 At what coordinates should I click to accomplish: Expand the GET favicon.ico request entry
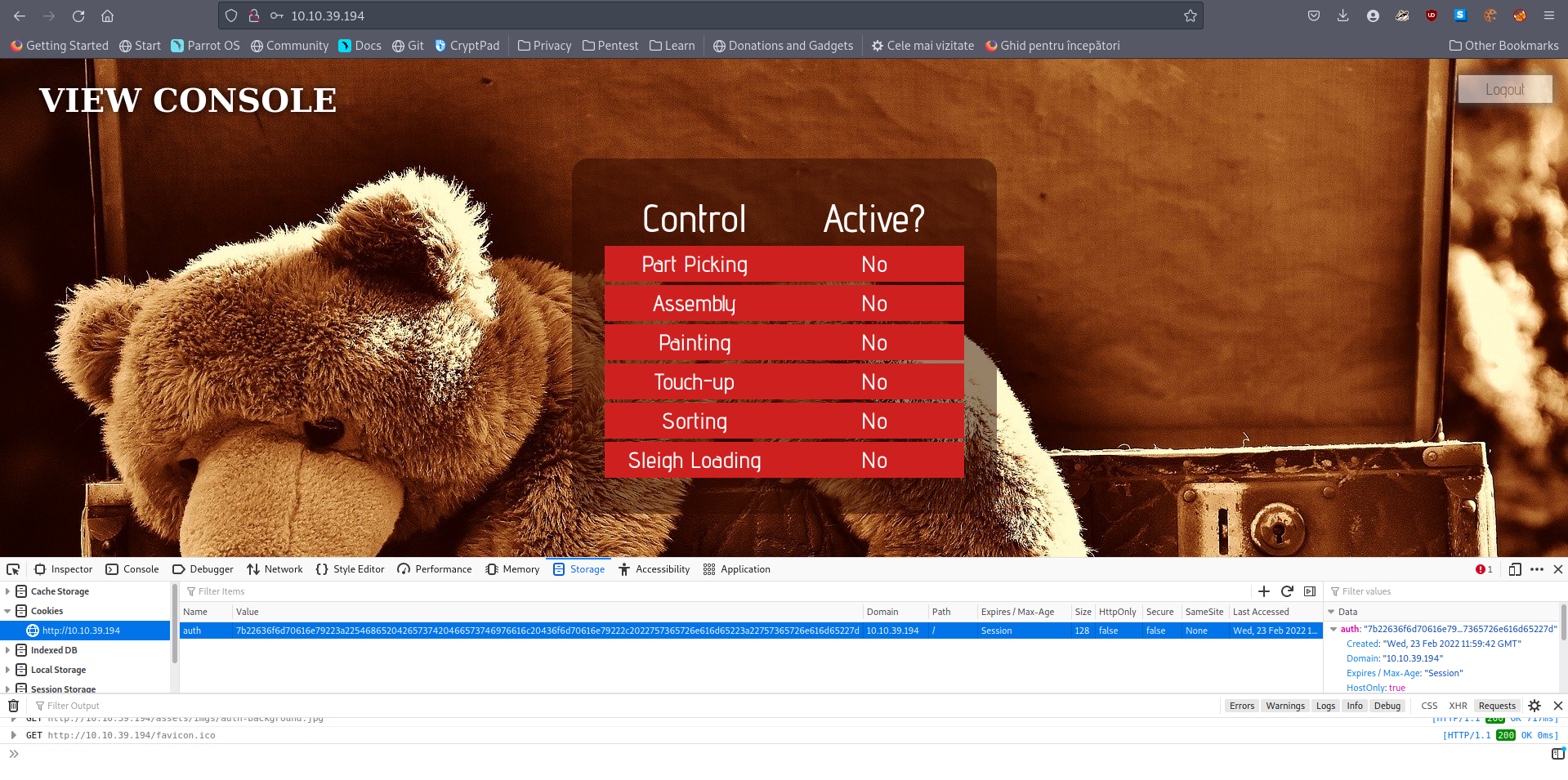pyautogui.click(x=13, y=735)
